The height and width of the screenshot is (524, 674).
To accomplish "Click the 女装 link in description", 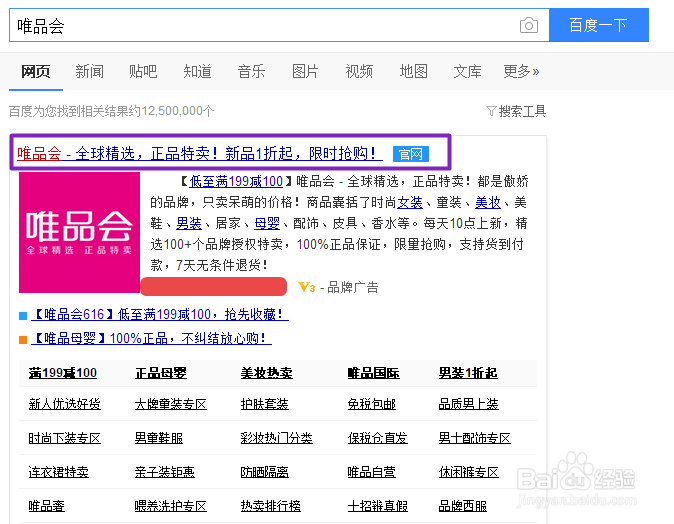I will point(410,202).
